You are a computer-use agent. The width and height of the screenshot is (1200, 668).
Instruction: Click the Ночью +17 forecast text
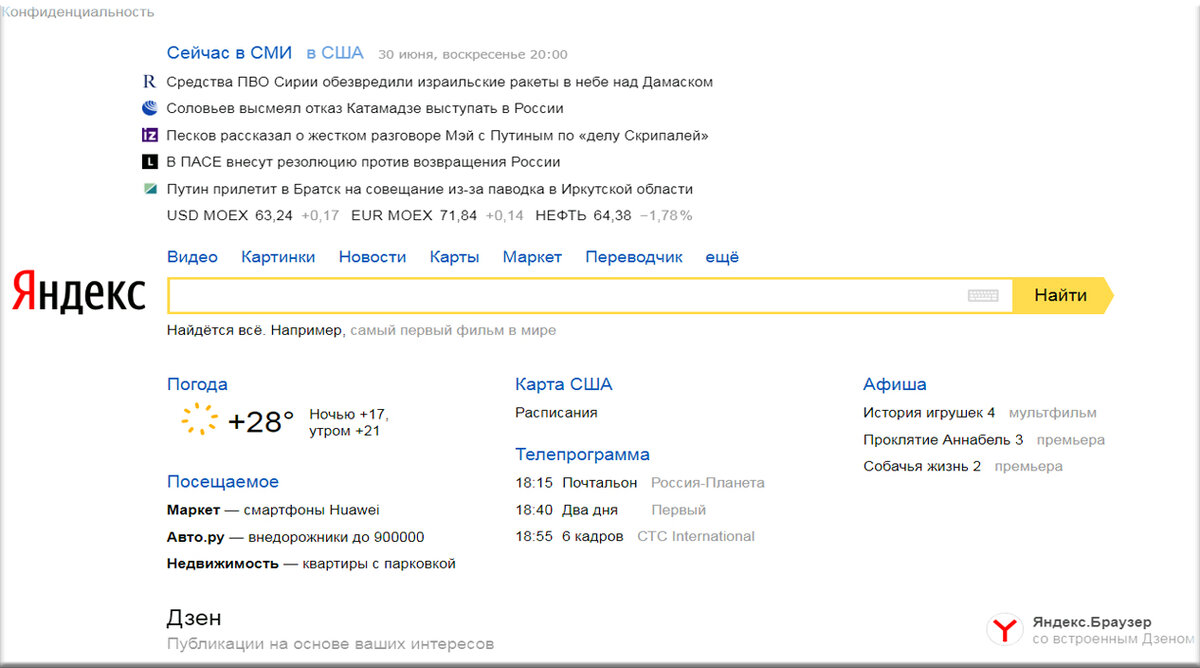click(x=349, y=414)
